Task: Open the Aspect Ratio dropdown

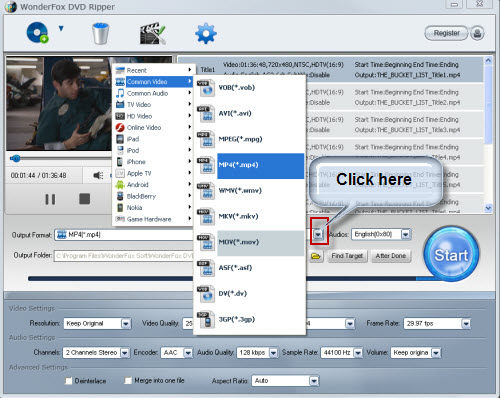Action: point(314,381)
